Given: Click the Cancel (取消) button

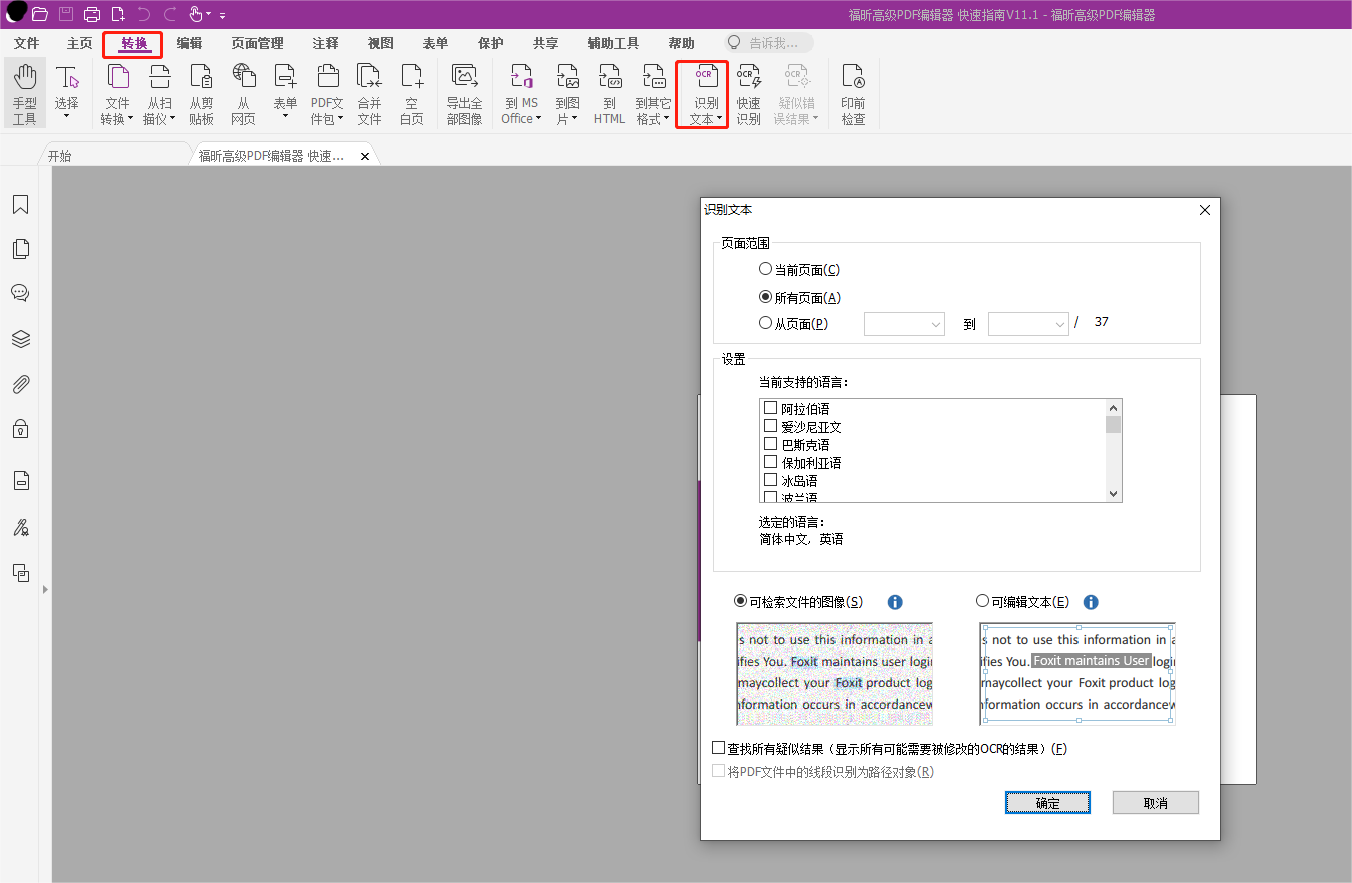Looking at the screenshot, I should (x=1156, y=803).
